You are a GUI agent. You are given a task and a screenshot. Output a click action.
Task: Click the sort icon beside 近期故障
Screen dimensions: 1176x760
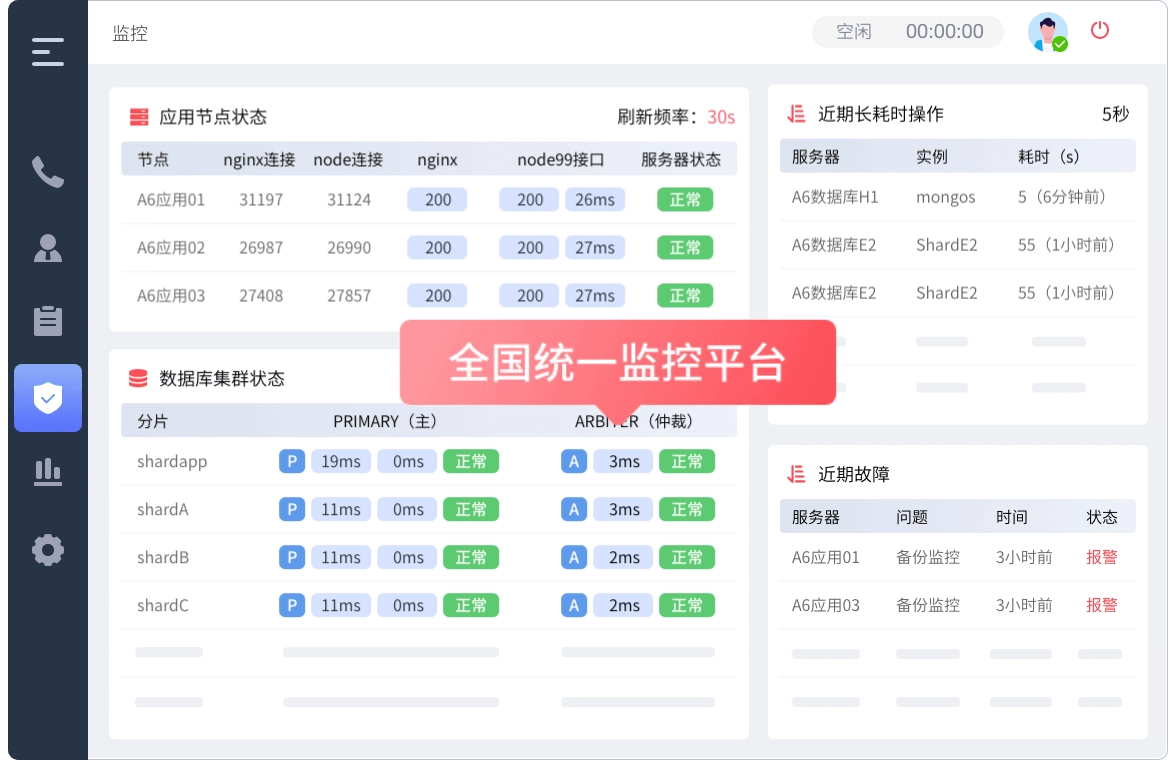coord(796,474)
